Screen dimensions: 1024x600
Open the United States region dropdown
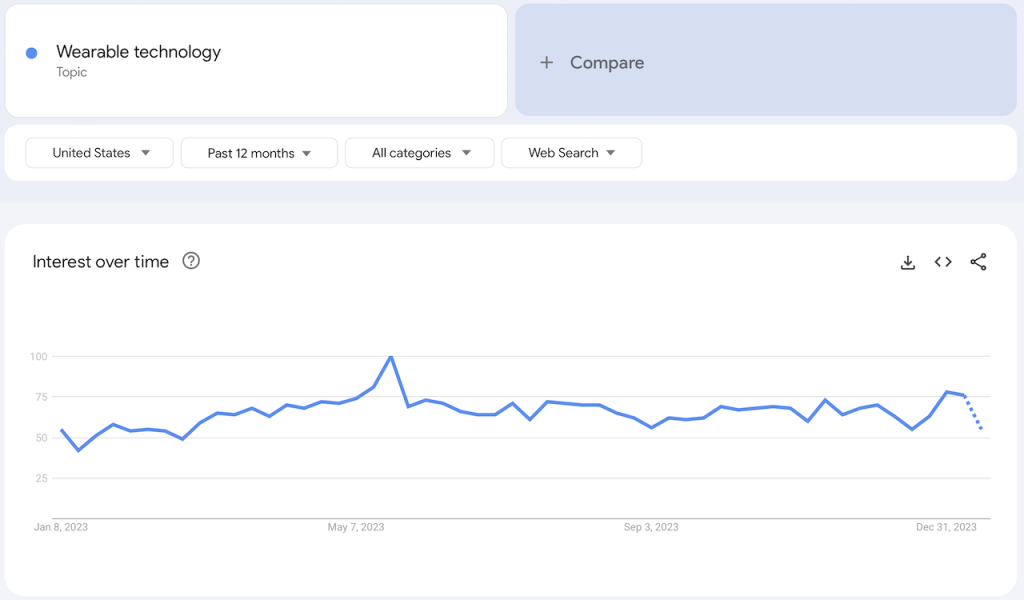(98, 153)
